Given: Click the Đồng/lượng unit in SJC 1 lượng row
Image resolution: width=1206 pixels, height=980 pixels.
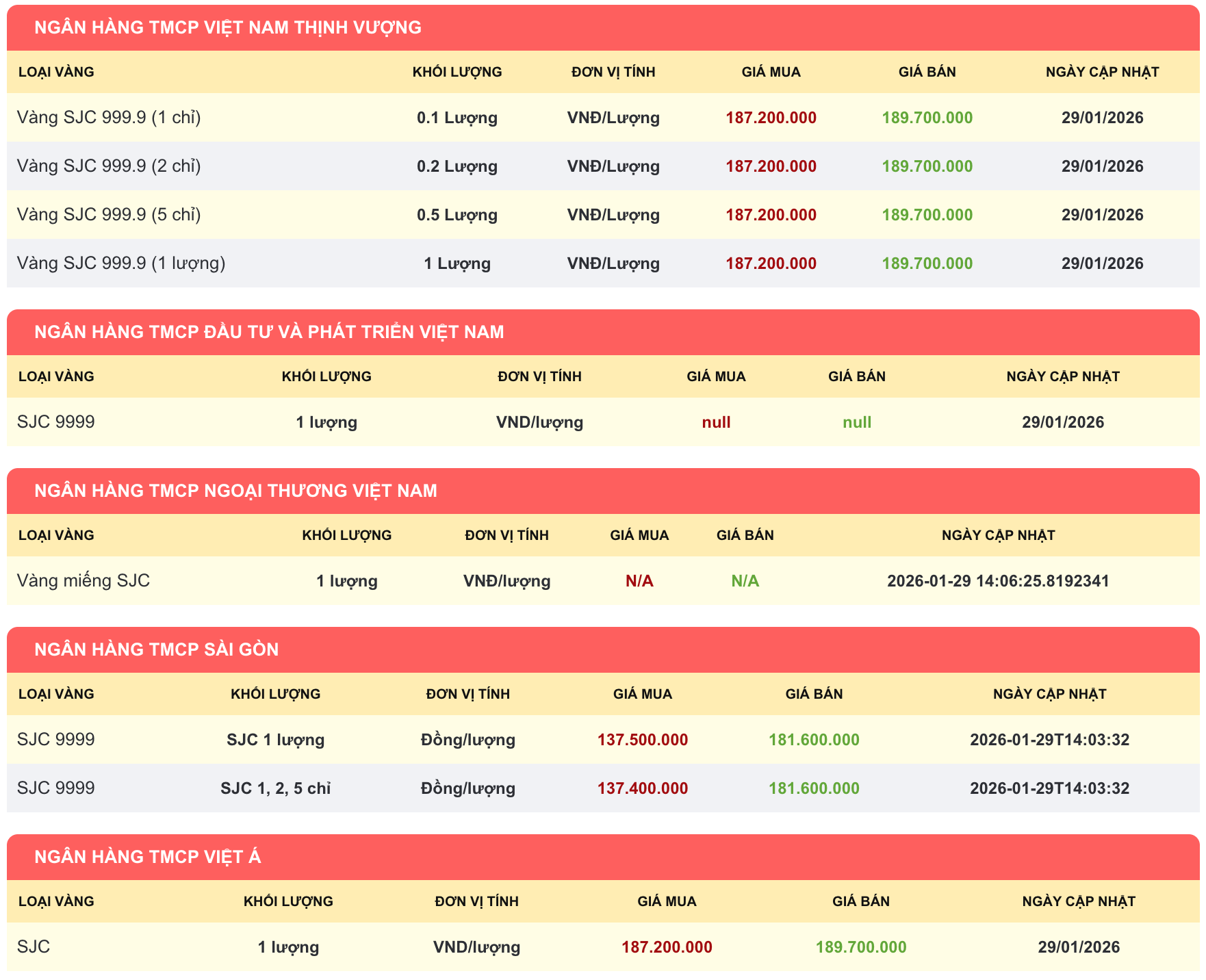Looking at the screenshot, I should [467, 740].
